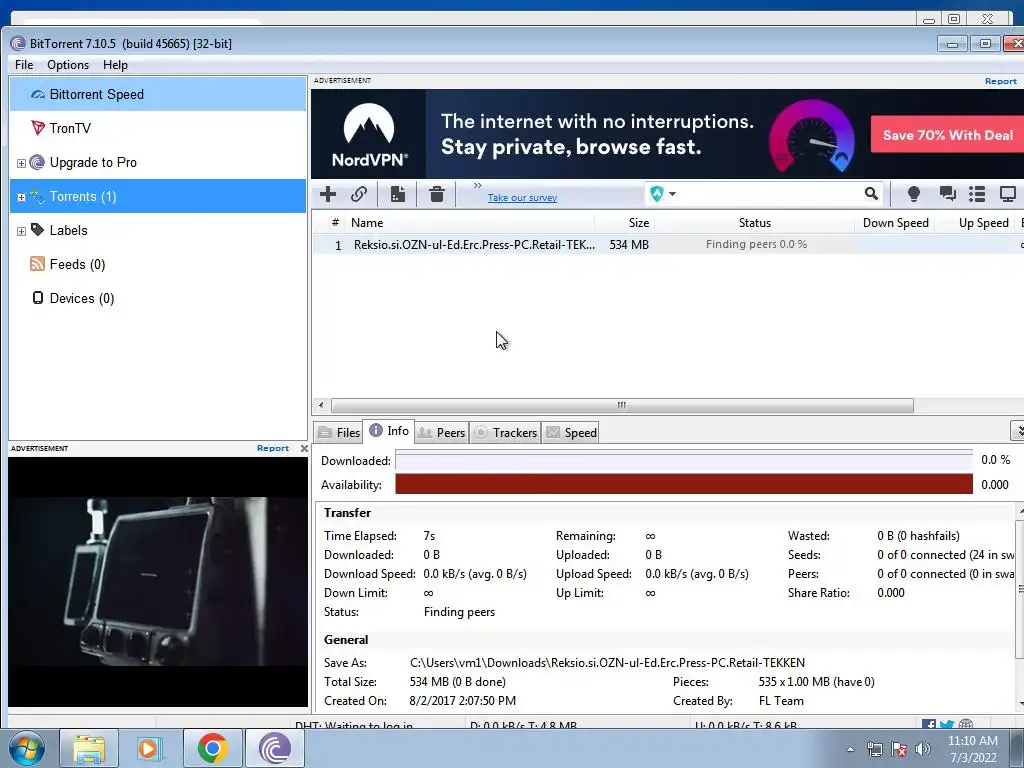Click the Add Torrent plus icon

click(328, 194)
